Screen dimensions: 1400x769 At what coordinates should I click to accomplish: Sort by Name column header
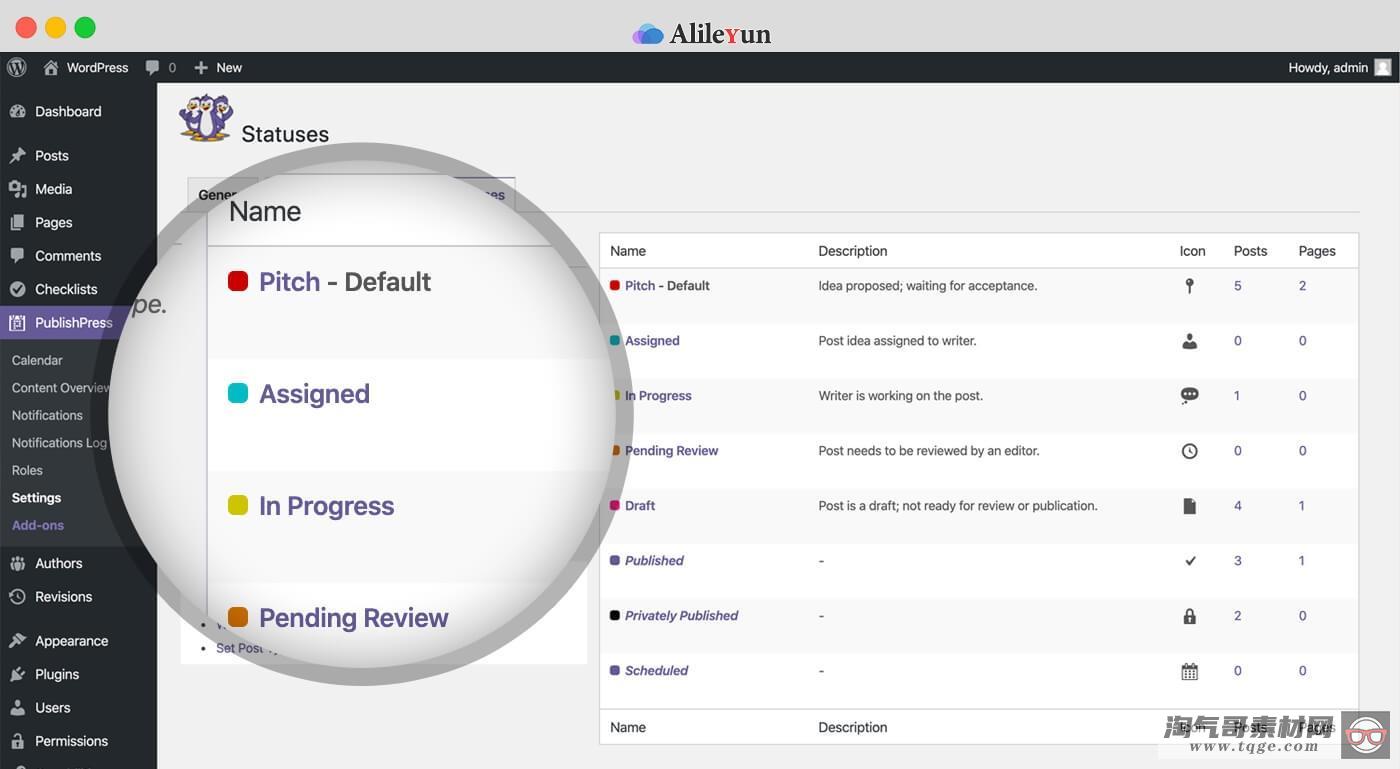[628, 251]
